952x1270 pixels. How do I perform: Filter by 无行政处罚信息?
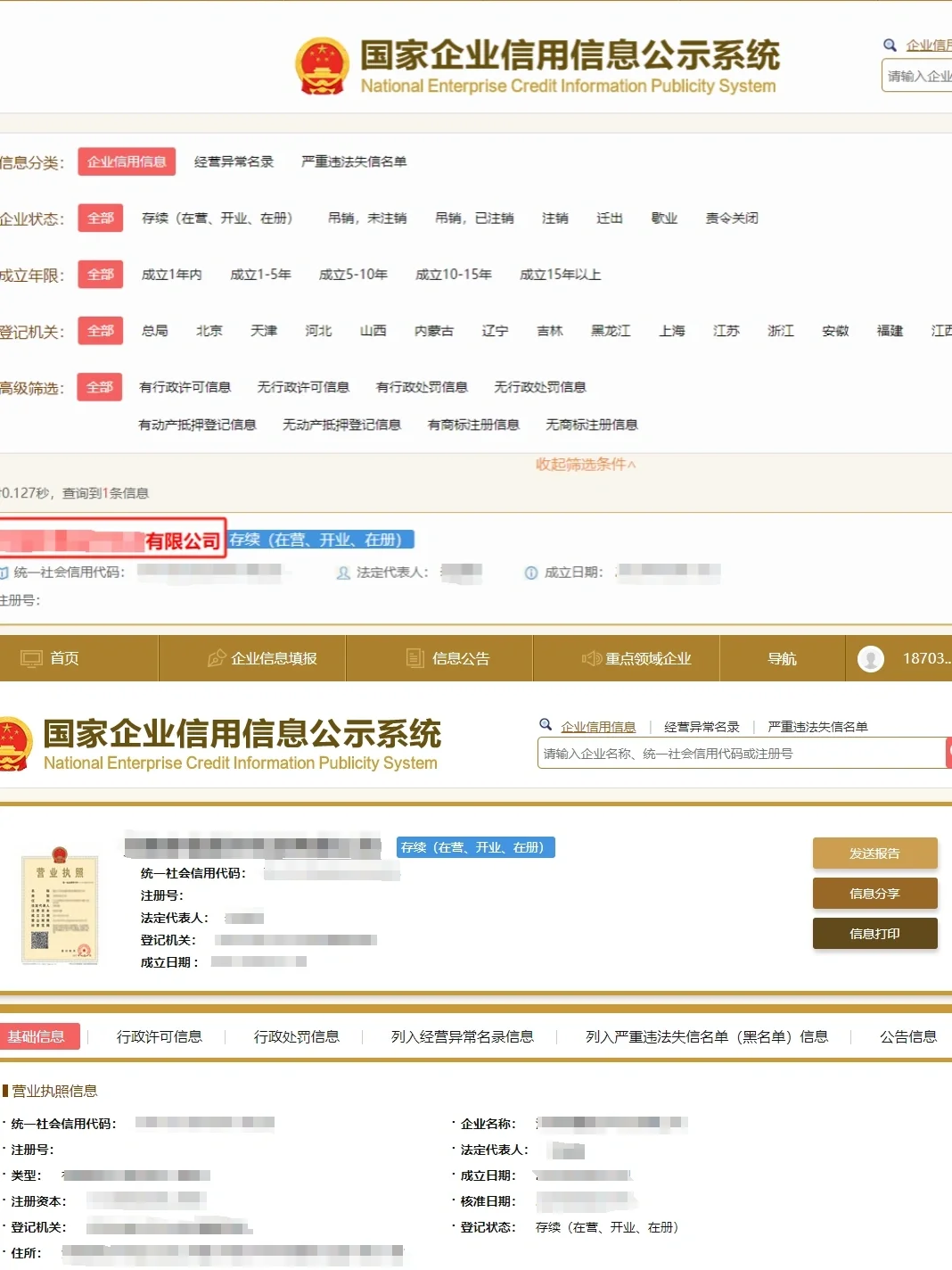[540, 387]
